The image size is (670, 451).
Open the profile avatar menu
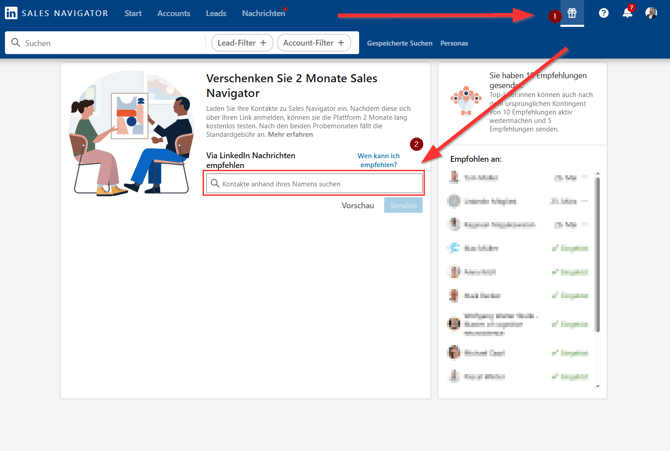(x=651, y=13)
